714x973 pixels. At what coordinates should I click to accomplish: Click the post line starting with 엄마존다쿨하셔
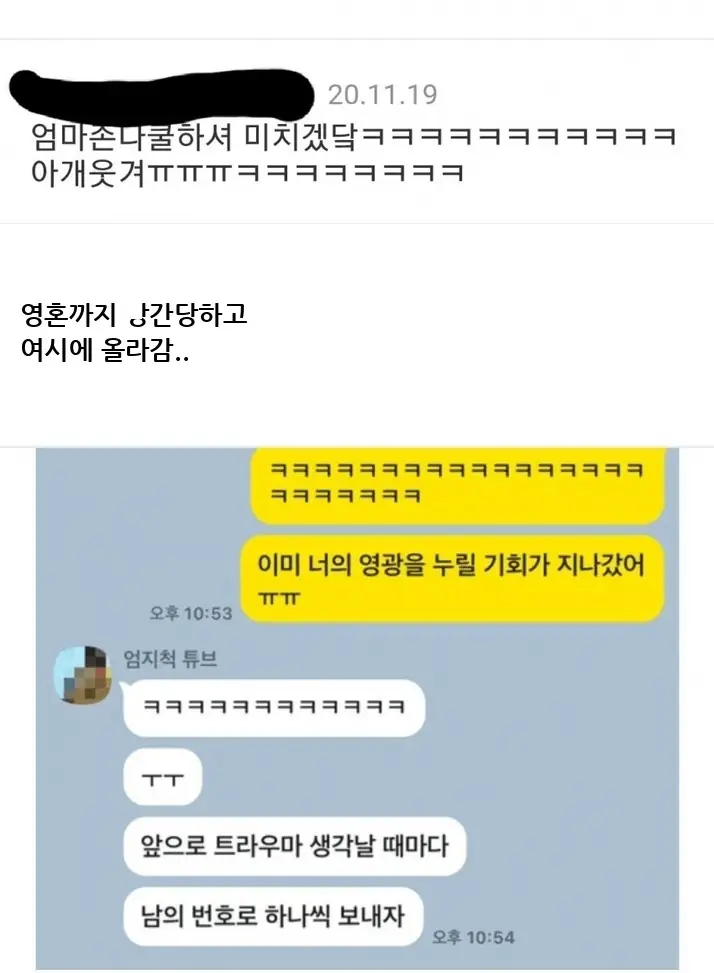tap(353, 137)
